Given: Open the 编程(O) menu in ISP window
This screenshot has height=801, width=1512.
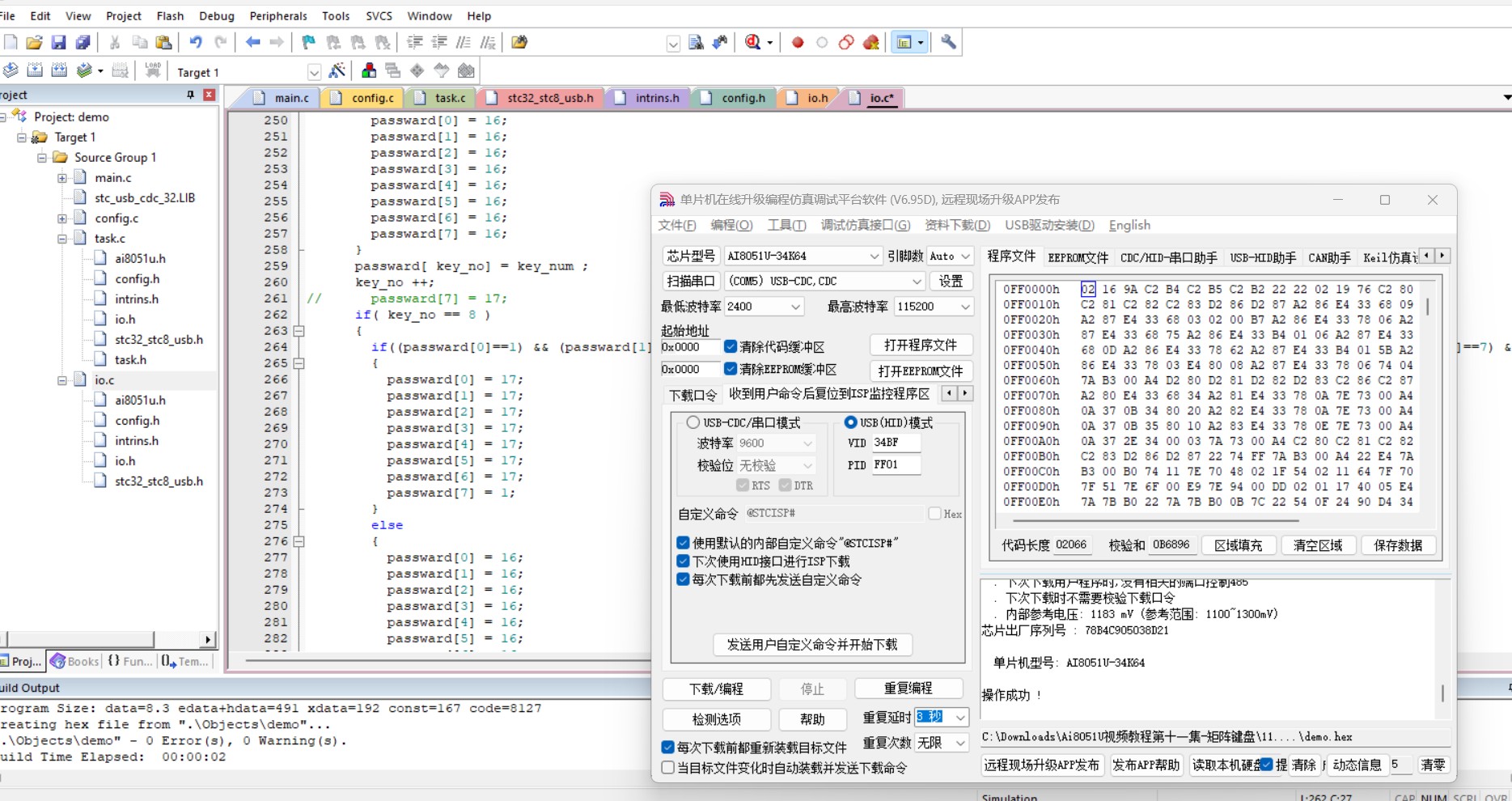Looking at the screenshot, I should pos(731,225).
